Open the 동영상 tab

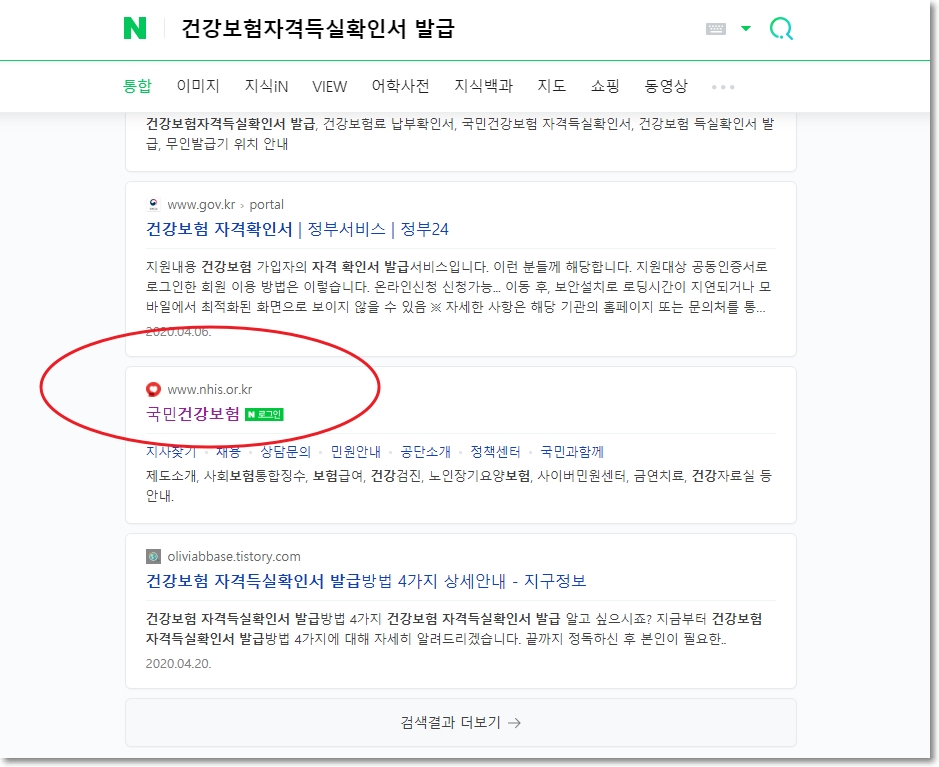666,86
